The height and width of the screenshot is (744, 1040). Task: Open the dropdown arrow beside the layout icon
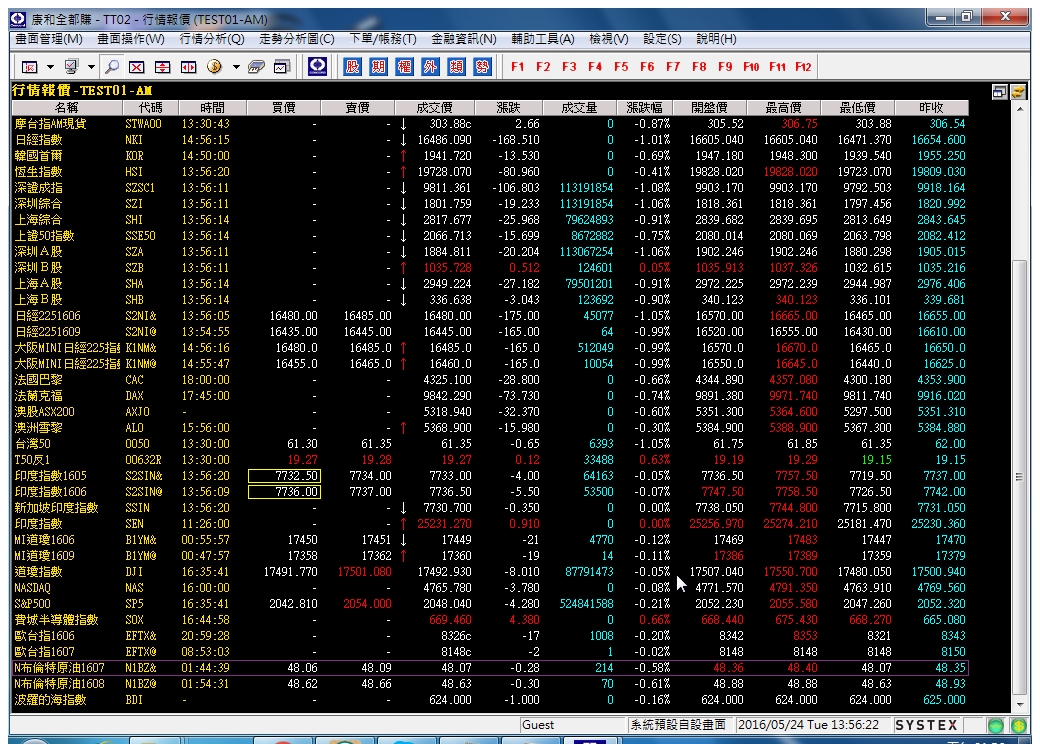pyautogui.click(x=50, y=67)
